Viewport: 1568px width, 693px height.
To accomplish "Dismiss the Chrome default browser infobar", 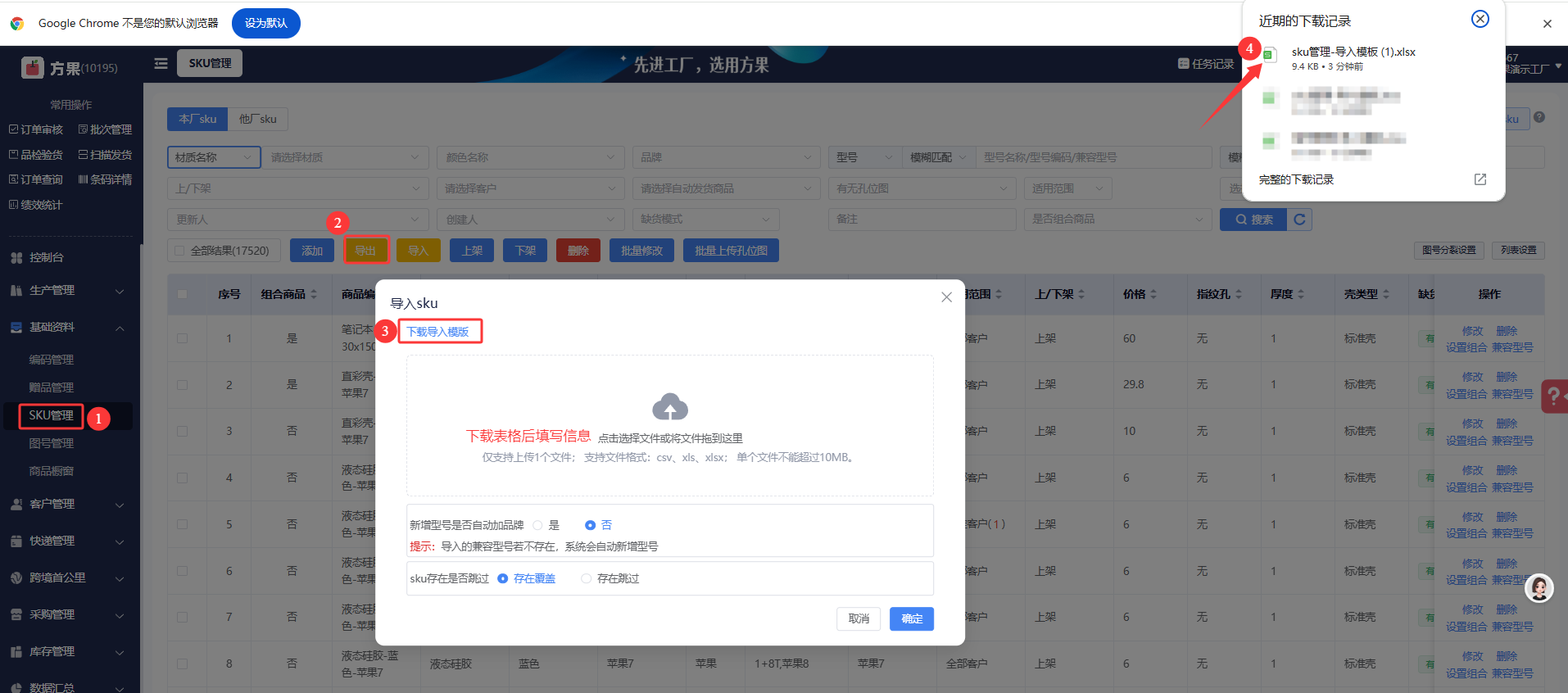I will pyautogui.click(x=1548, y=24).
